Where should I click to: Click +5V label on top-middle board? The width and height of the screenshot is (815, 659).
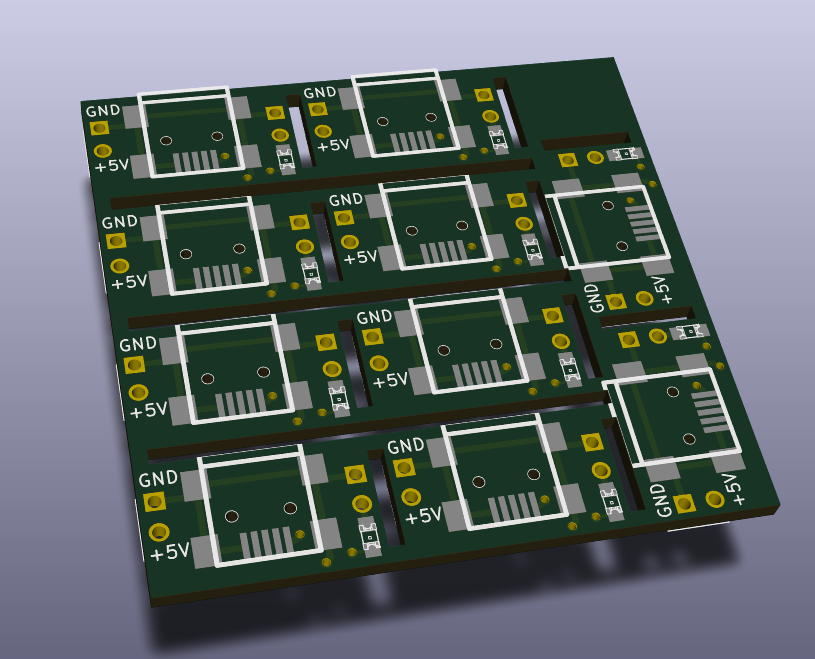click(333, 144)
